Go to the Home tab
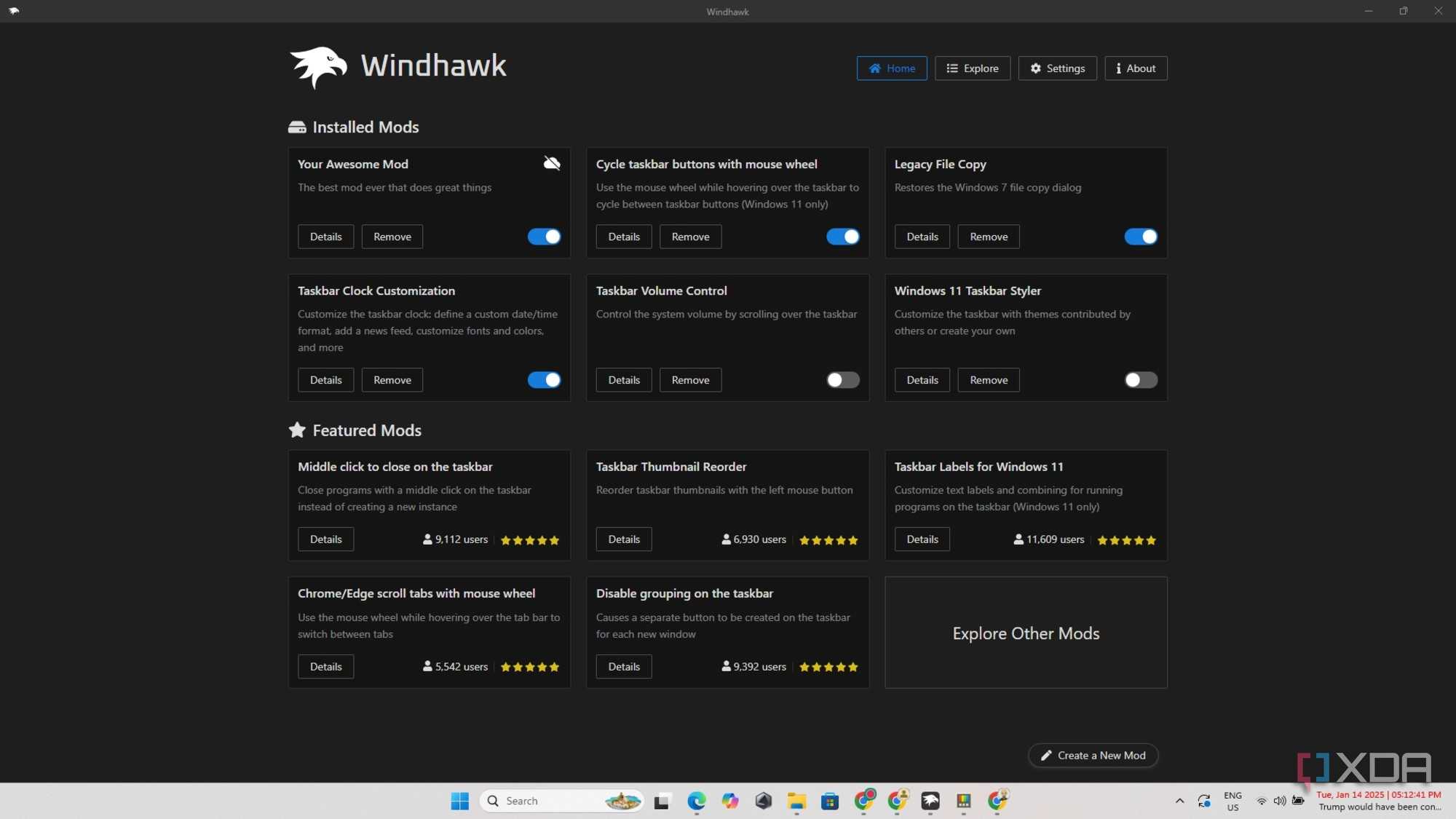 (892, 68)
